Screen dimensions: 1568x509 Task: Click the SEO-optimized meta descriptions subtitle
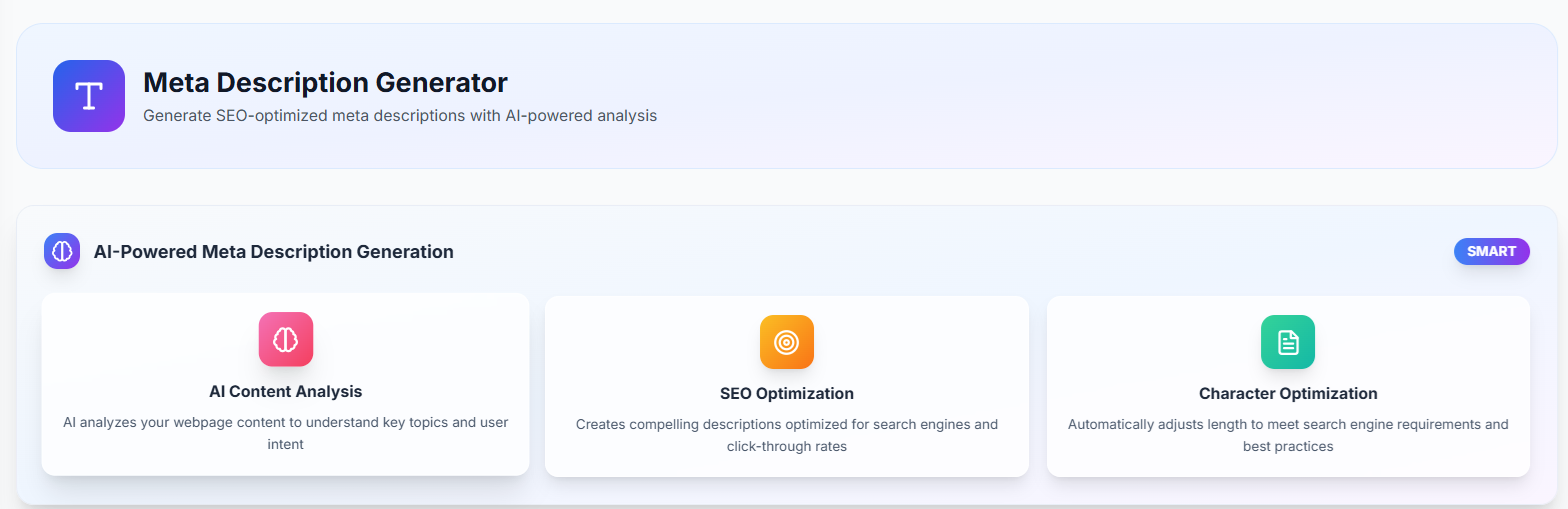pos(400,116)
